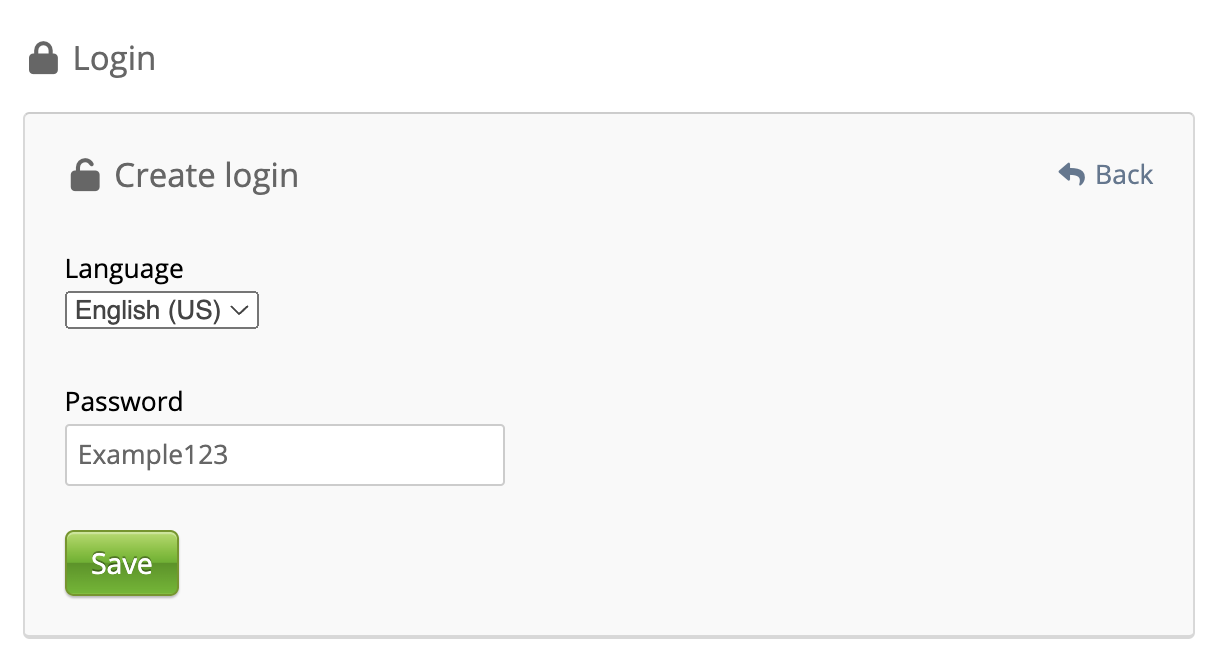Select the English (US) combo box
1216x660 pixels.
pyautogui.click(x=162, y=311)
